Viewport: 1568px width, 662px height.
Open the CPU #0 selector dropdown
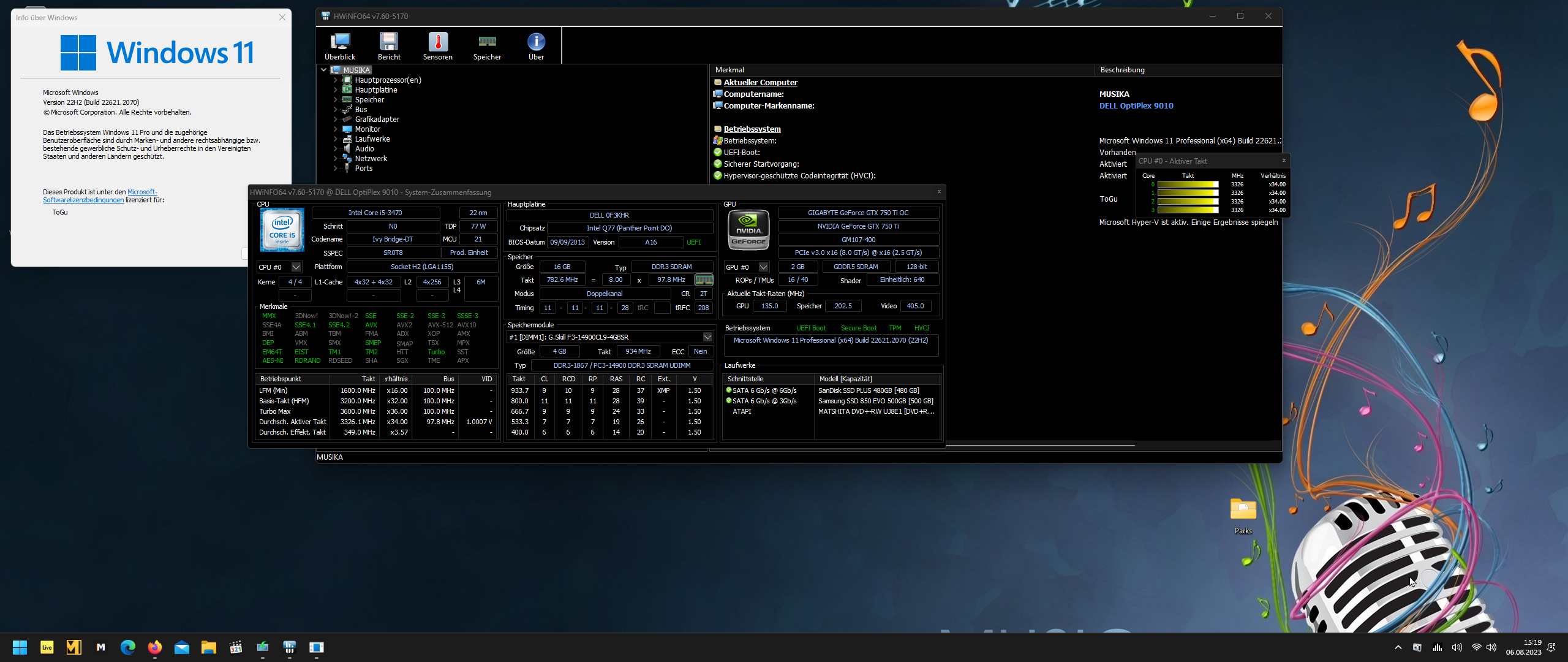pyautogui.click(x=296, y=267)
